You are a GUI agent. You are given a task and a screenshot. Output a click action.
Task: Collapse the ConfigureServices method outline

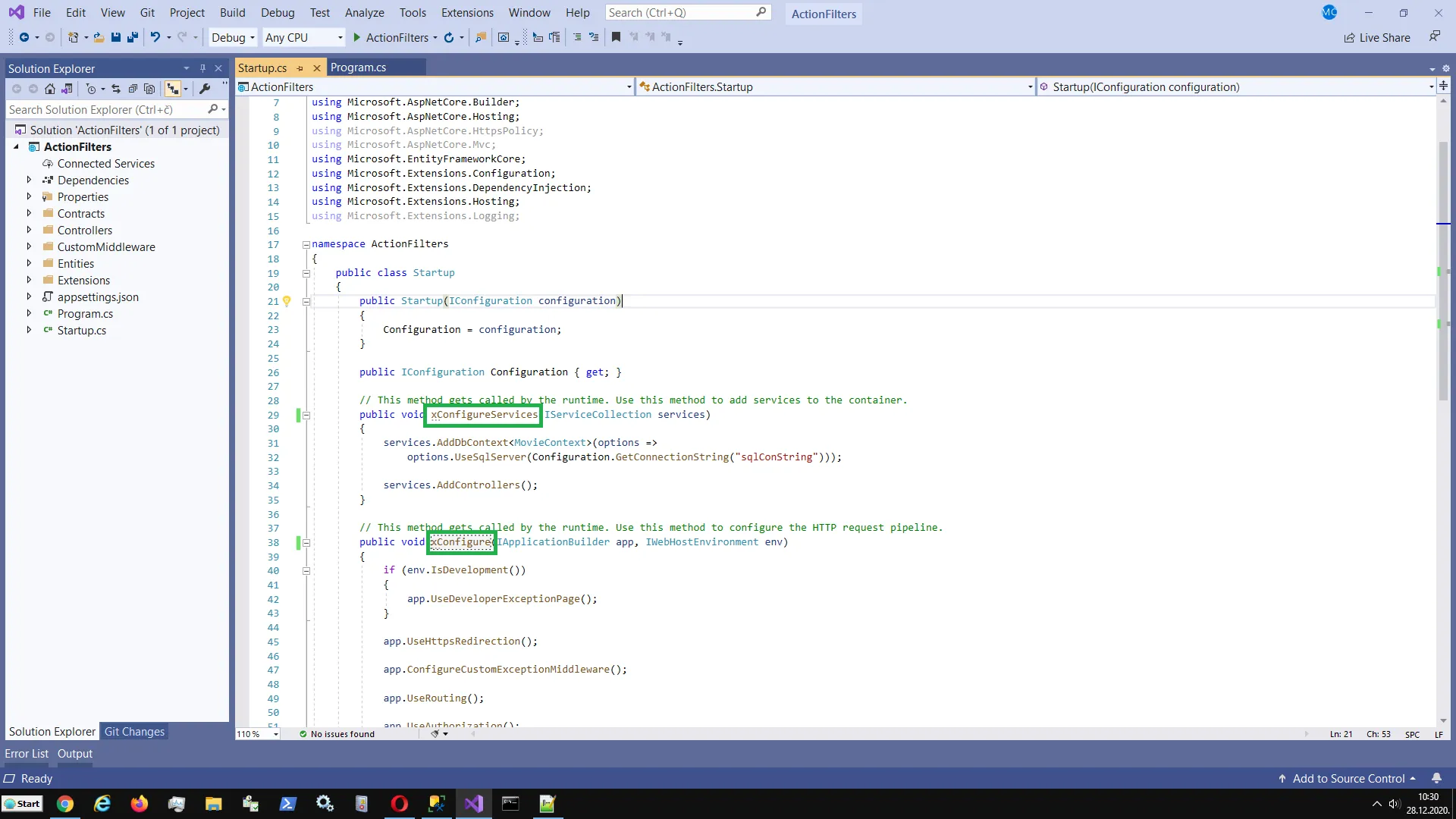tap(306, 415)
